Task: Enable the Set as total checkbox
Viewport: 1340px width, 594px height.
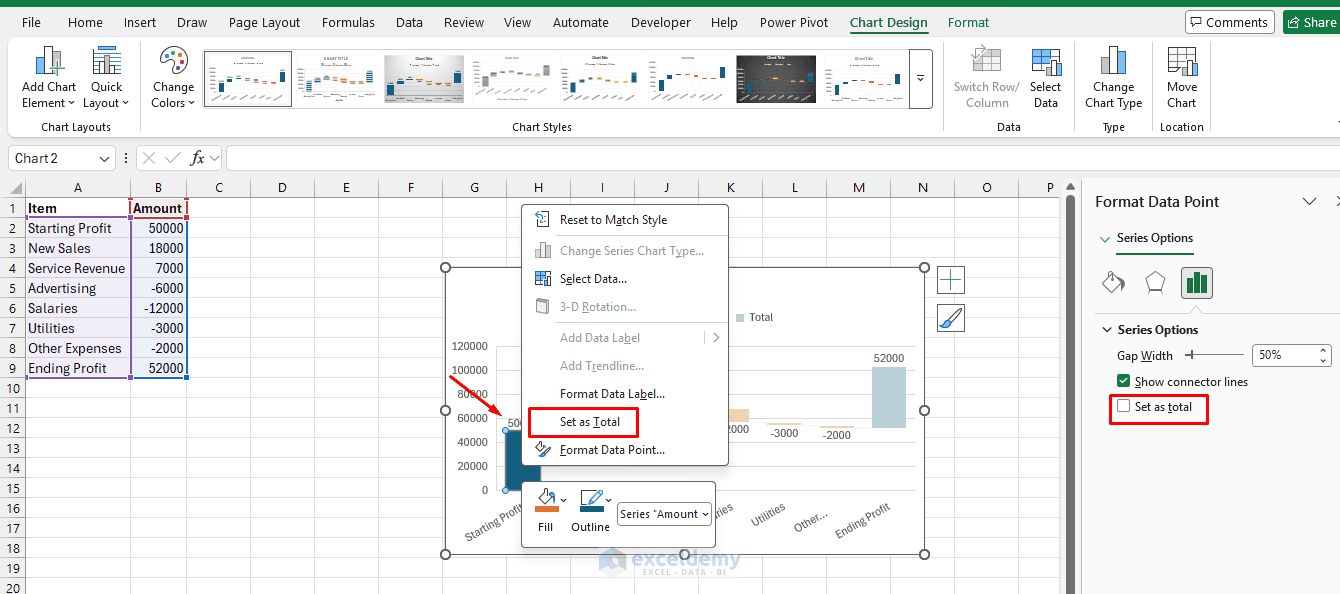Action: point(1124,406)
